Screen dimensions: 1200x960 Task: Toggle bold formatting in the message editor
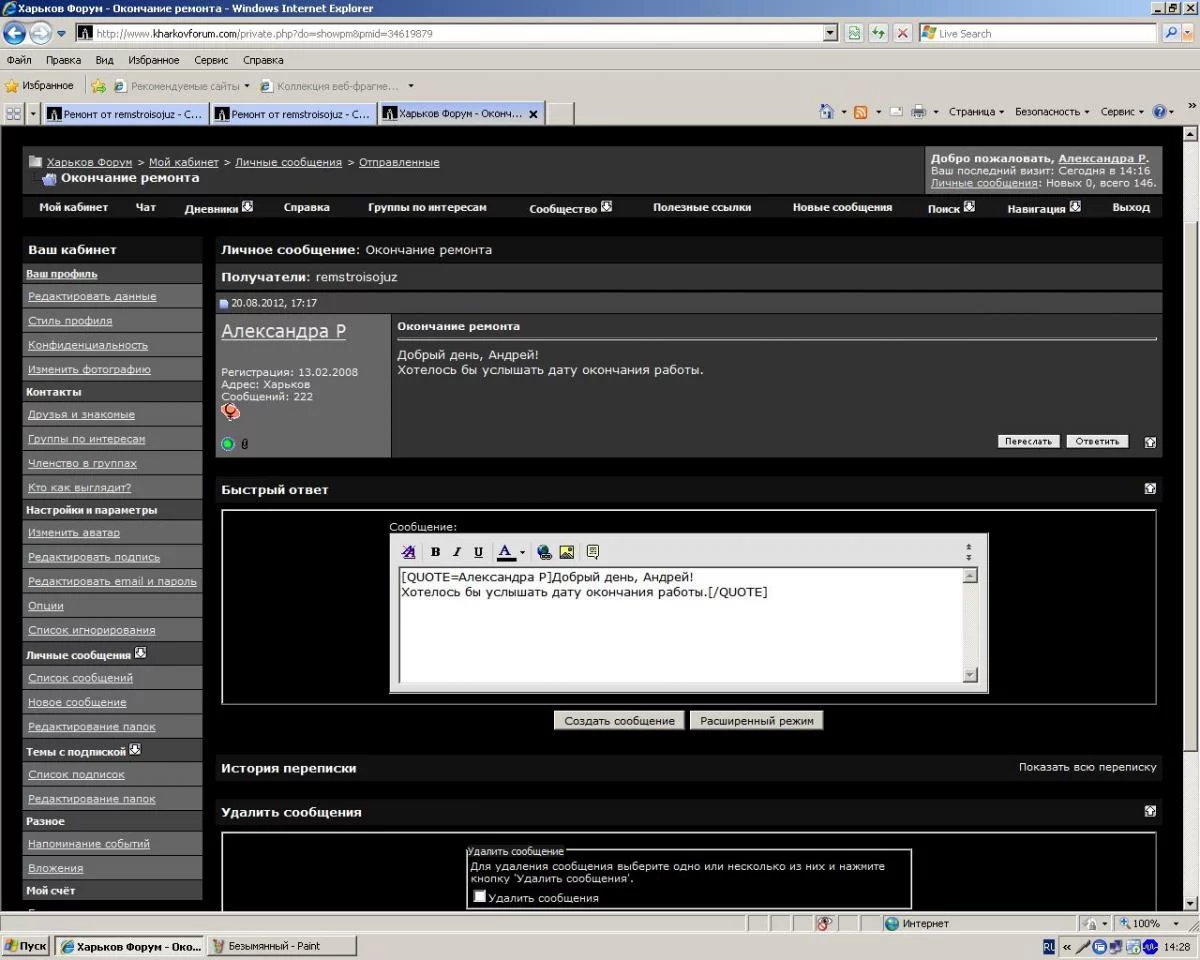435,552
